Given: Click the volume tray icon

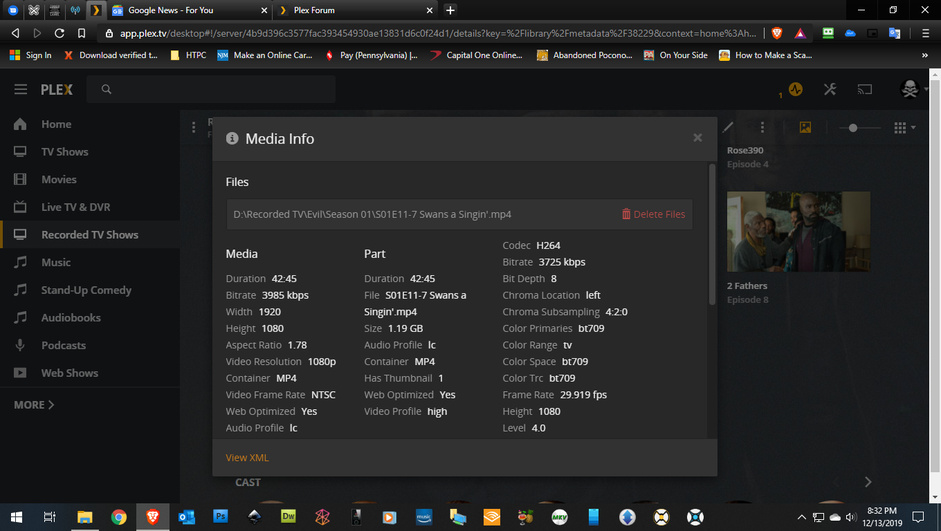Looking at the screenshot, I should click(850, 517).
